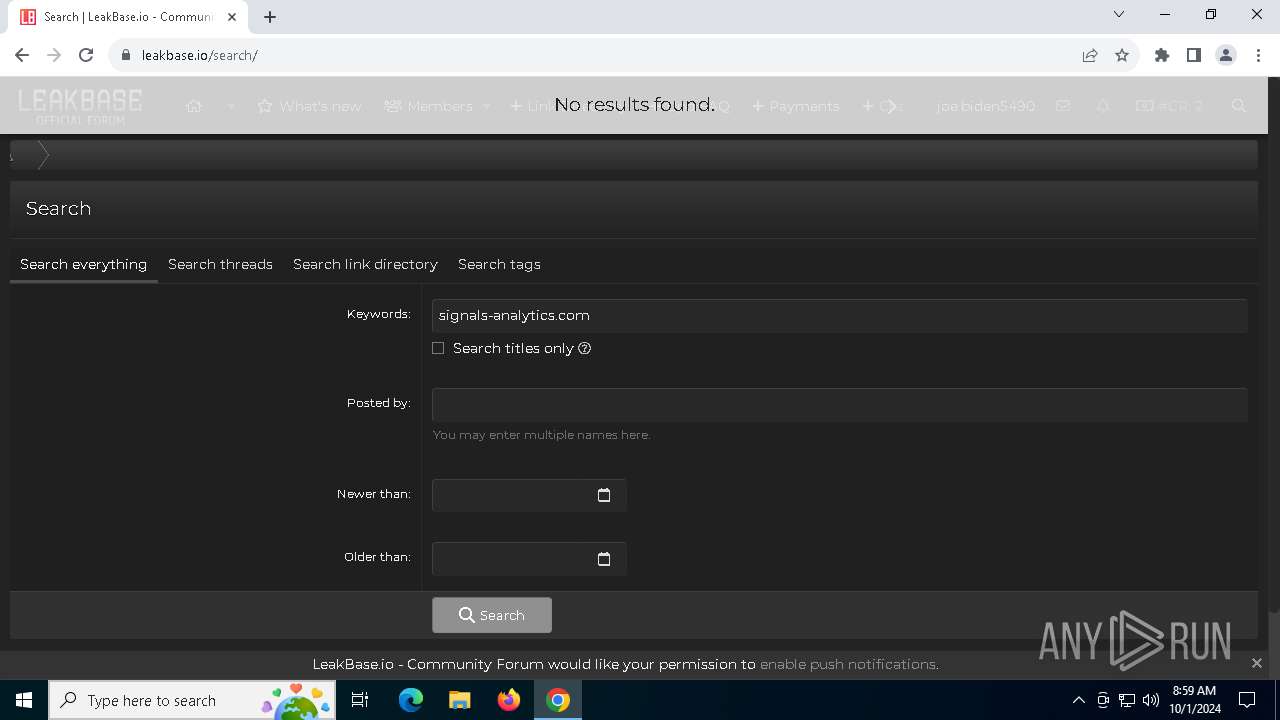1280x720 pixels.
Task: Switch to the Search everything tab
Action: coord(83,264)
